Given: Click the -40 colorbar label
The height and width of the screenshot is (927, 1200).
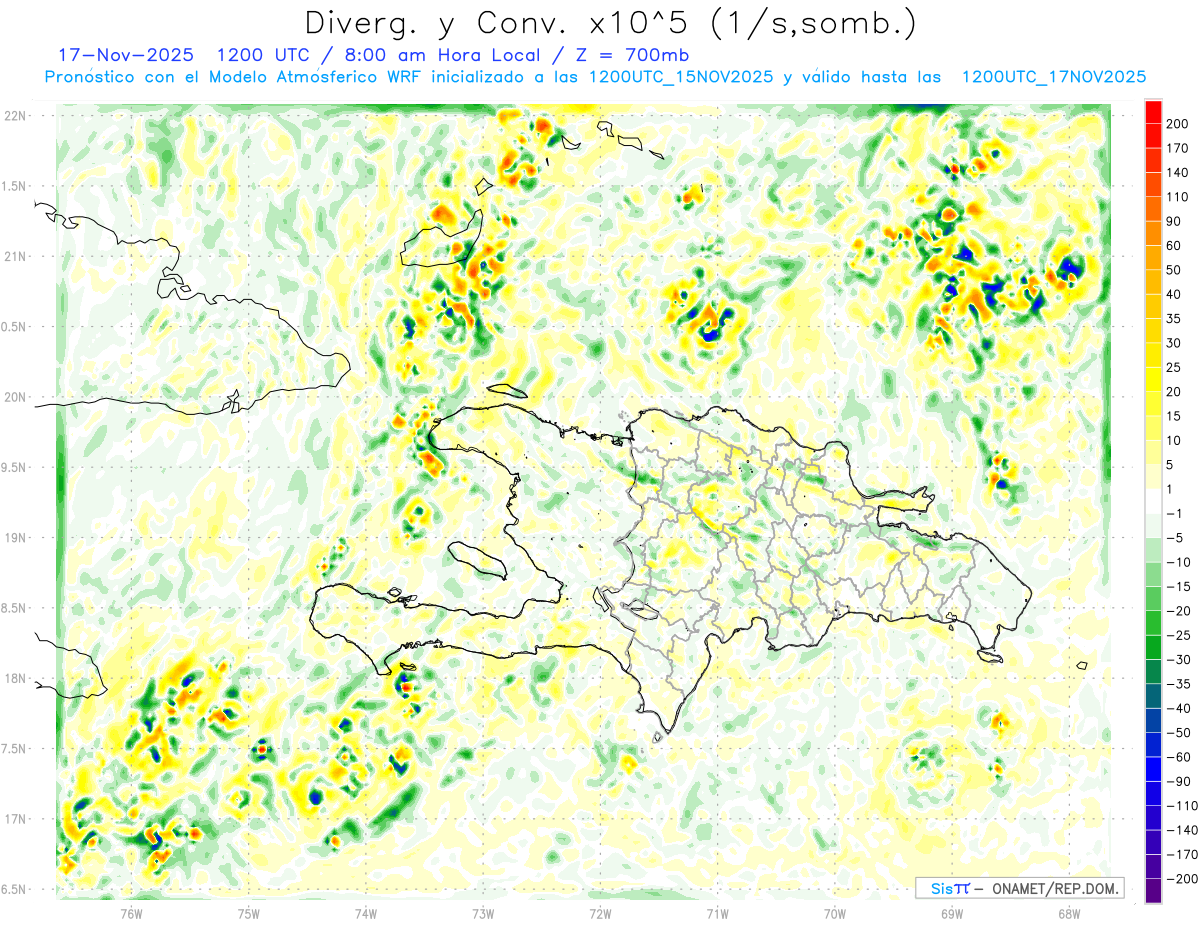Looking at the screenshot, I should click(x=1179, y=708).
